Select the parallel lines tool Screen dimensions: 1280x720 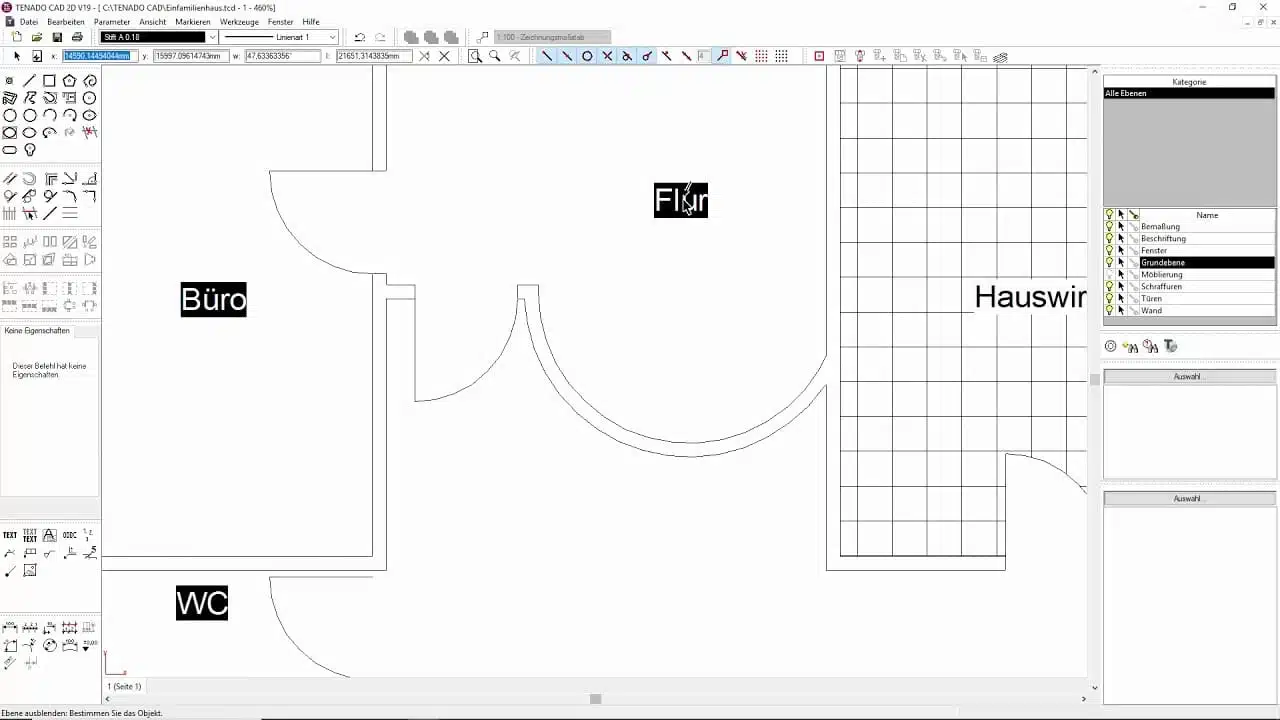pos(9,179)
